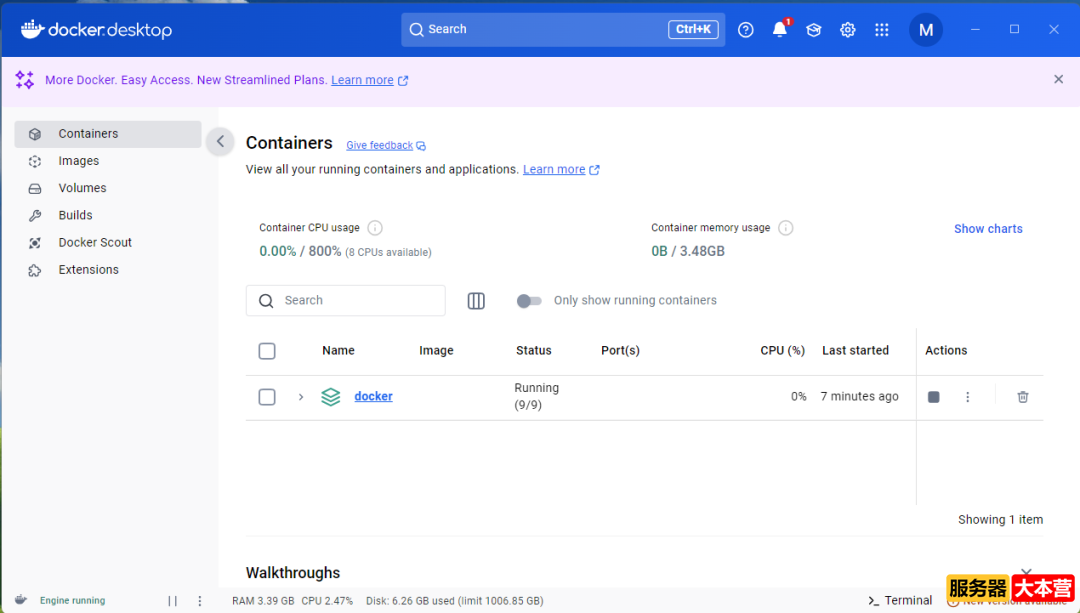Open the help question mark icon
Image resolution: width=1080 pixels, height=613 pixels.
click(745, 30)
